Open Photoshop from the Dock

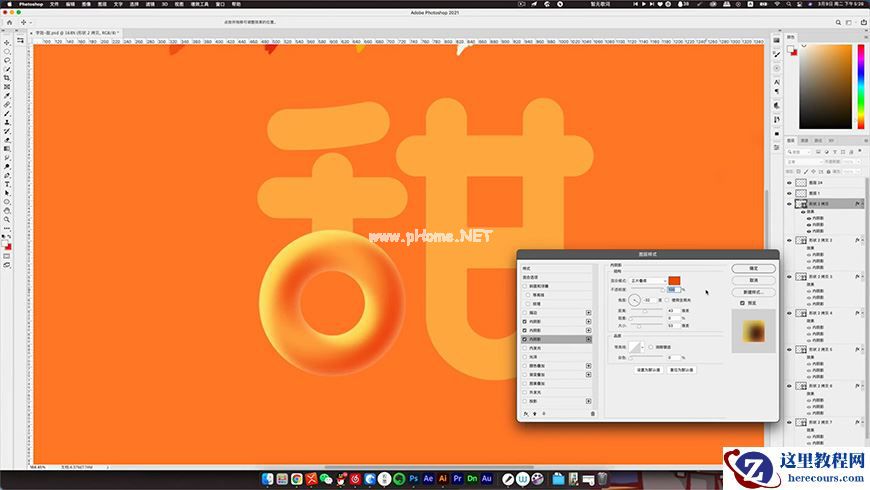coord(413,478)
